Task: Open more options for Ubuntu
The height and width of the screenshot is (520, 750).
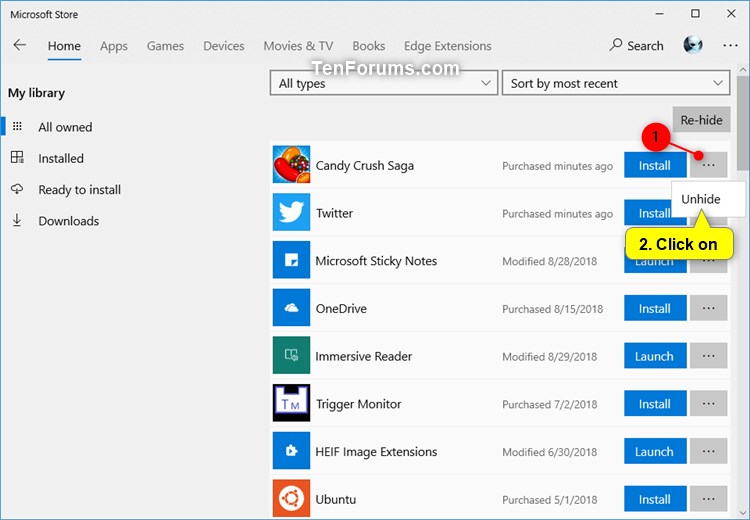Action: (708, 499)
